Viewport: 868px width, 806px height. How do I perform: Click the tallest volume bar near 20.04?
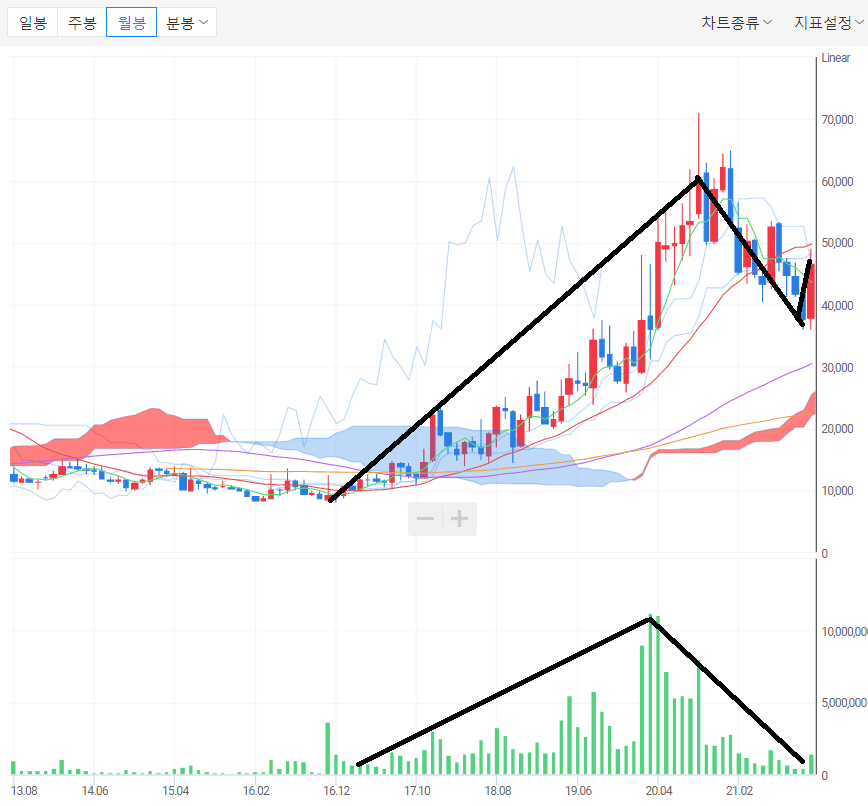coord(650,694)
